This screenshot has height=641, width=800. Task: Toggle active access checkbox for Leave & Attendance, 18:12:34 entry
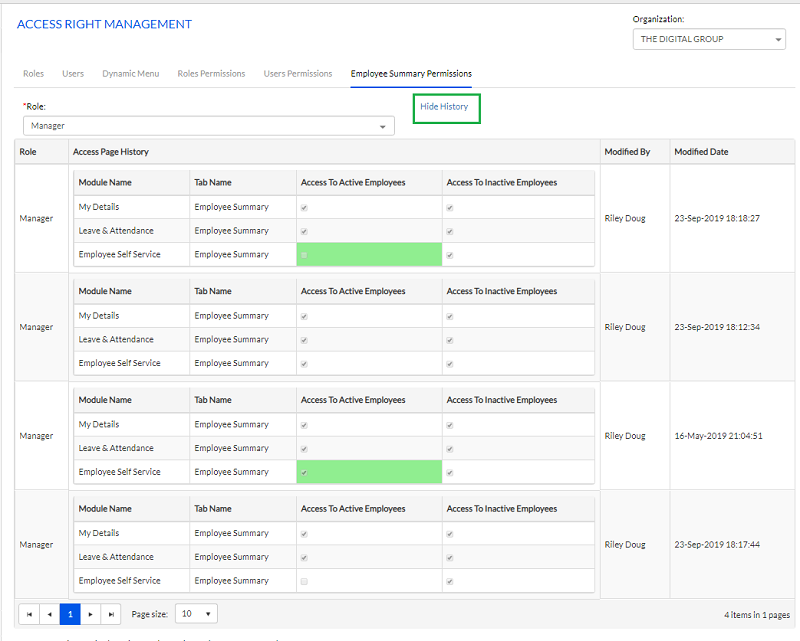[304, 340]
